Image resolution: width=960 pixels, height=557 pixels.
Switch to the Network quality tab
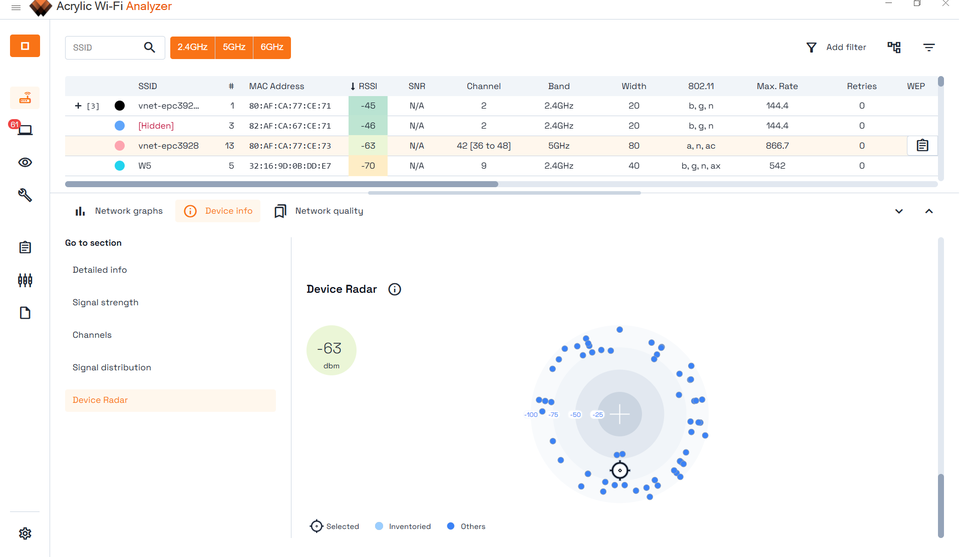click(319, 211)
